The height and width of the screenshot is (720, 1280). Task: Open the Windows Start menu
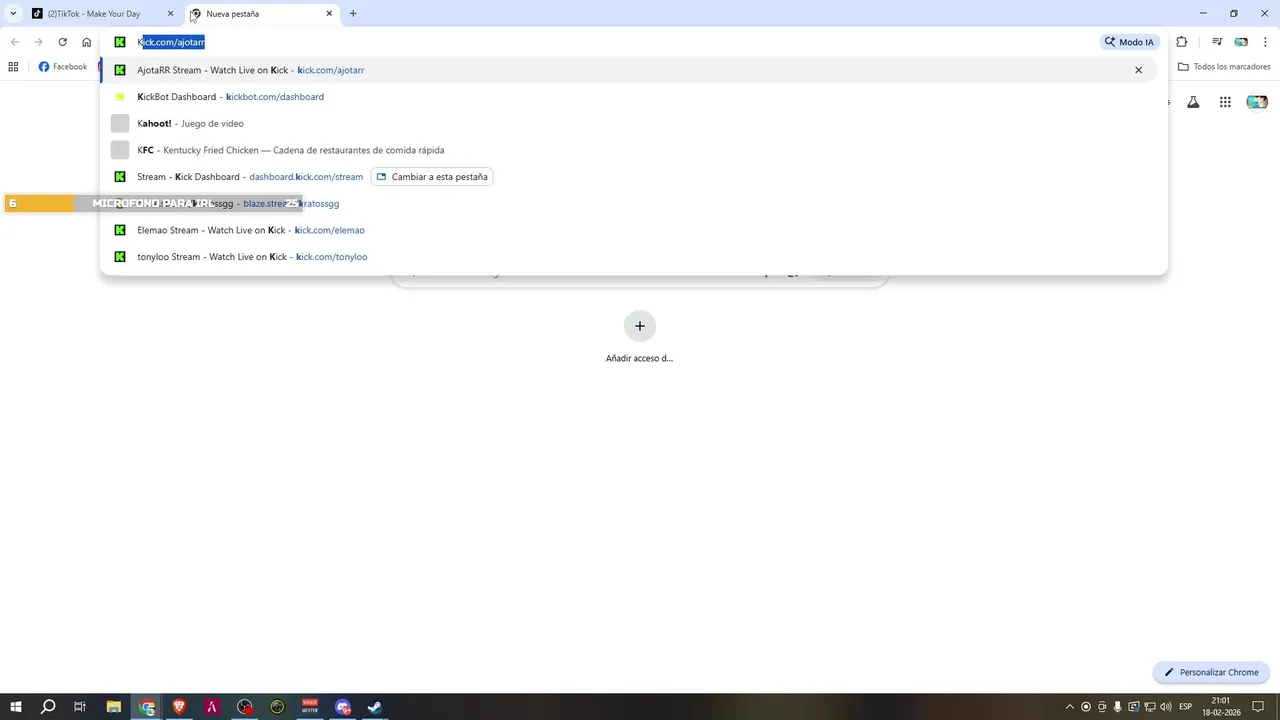[x=16, y=707]
